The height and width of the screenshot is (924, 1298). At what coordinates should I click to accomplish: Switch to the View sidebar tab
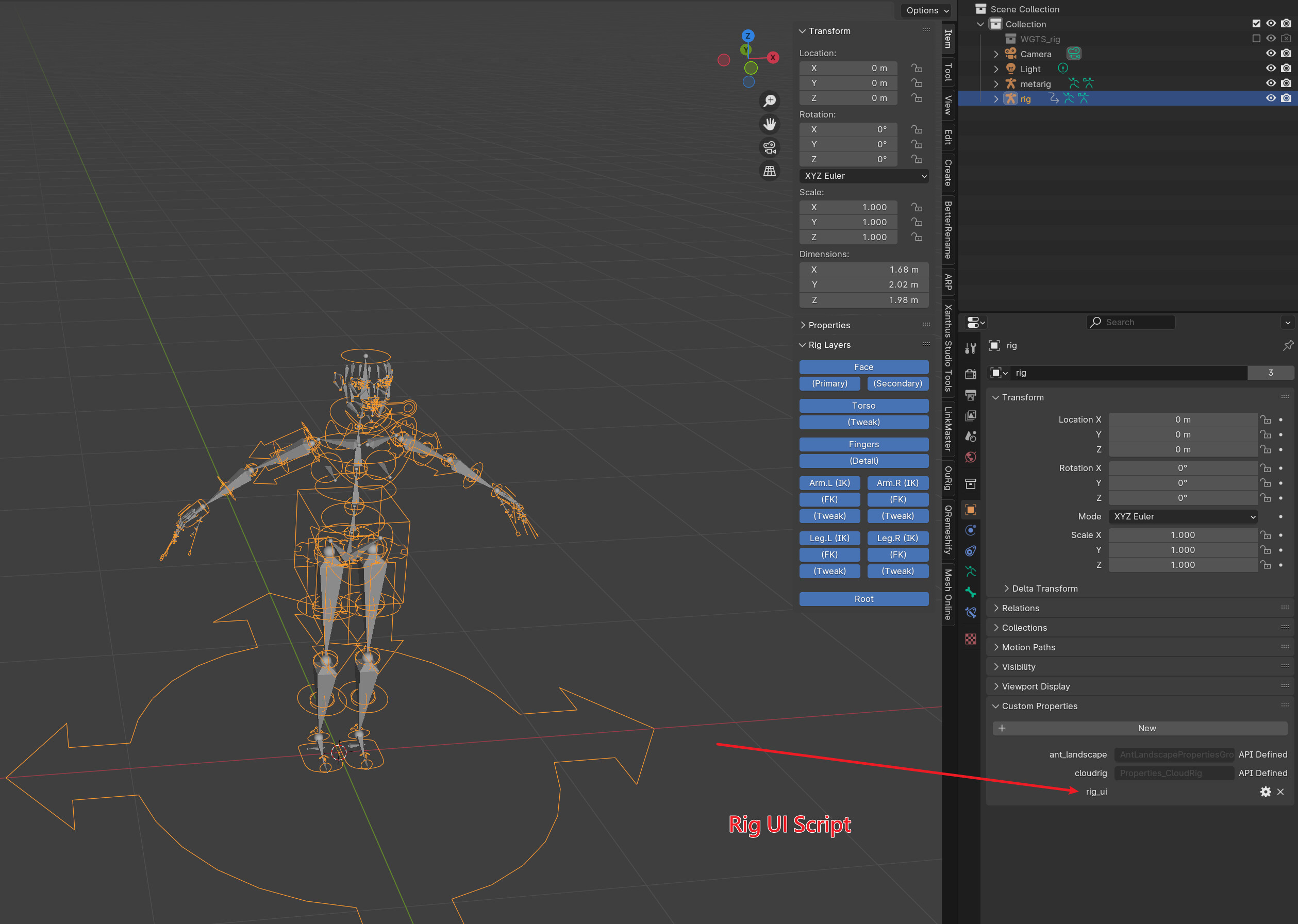948,105
